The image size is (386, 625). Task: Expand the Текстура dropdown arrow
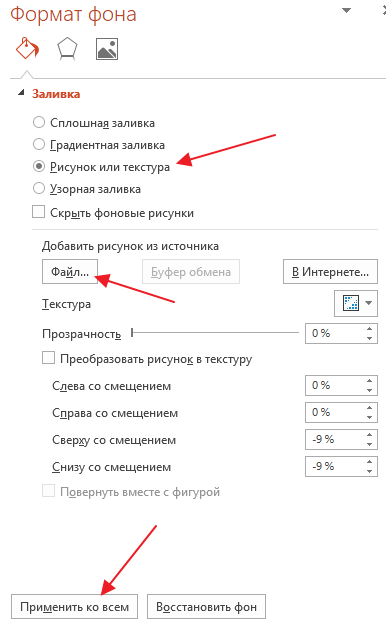click(x=369, y=303)
